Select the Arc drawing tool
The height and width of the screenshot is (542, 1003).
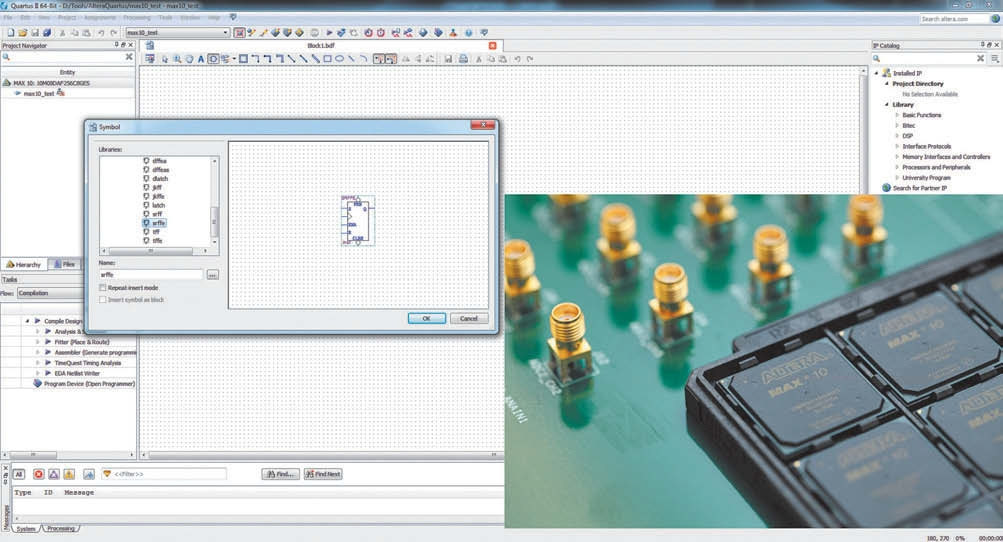[363, 59]
